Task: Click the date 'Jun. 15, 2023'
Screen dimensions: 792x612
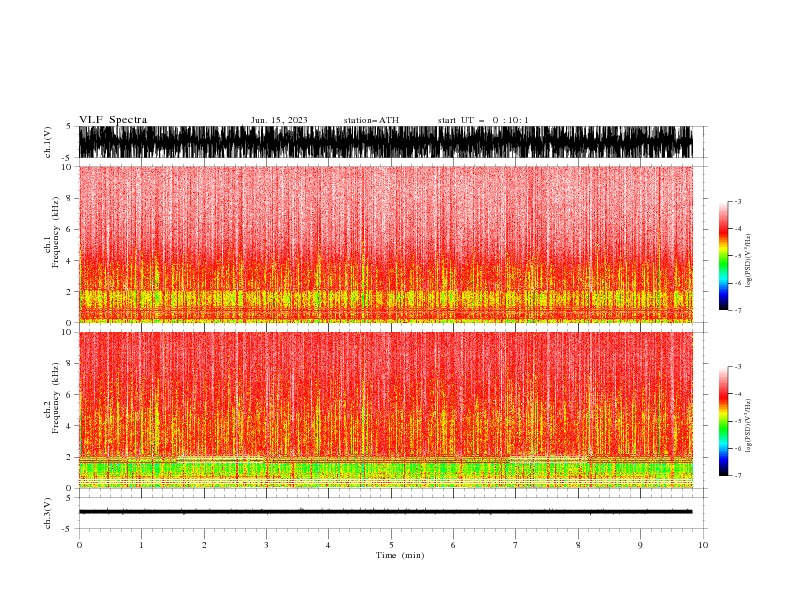Action: (x=279, y=120)
